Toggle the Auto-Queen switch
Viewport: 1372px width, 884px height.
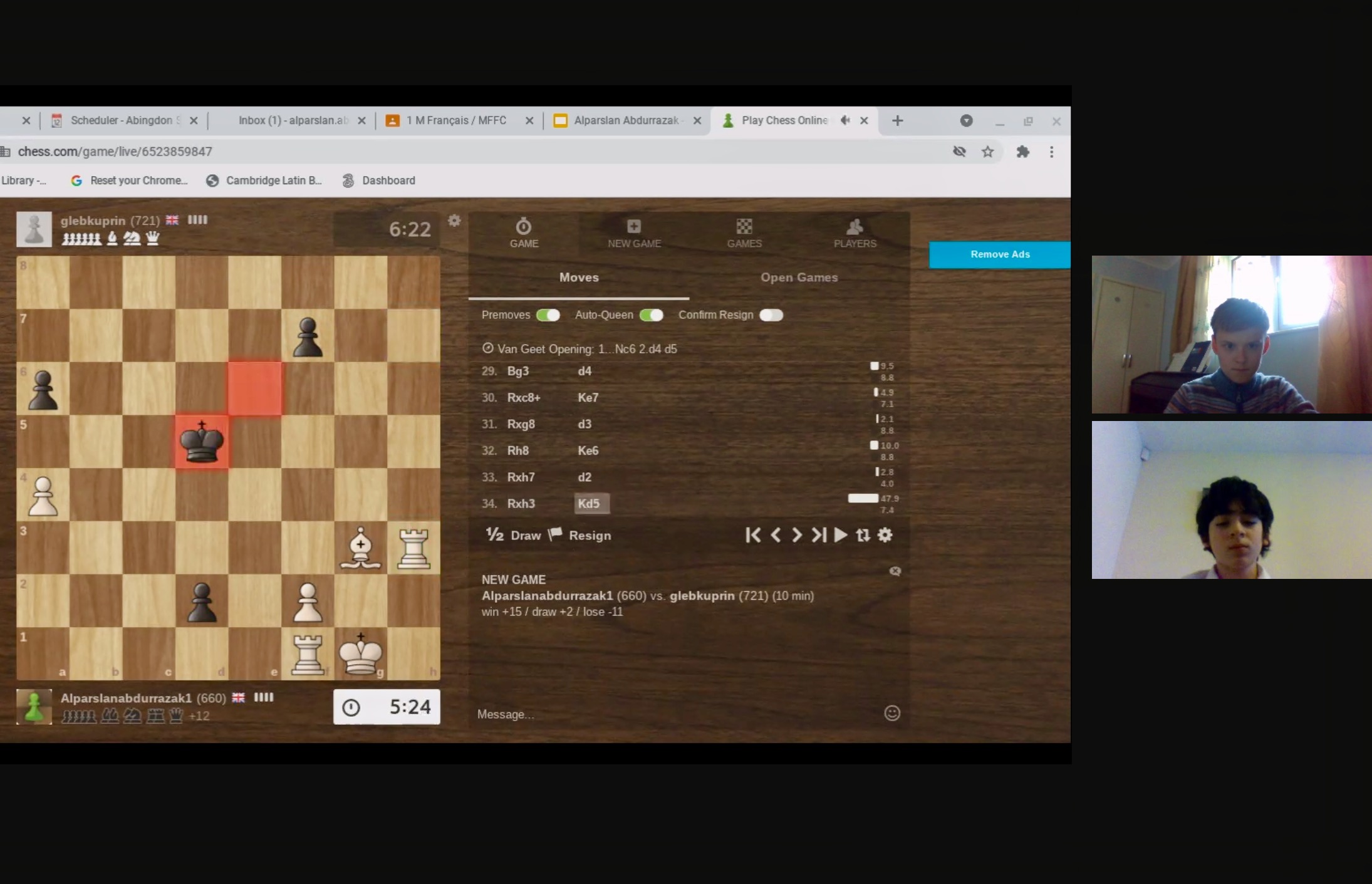(x=651, y=315)
